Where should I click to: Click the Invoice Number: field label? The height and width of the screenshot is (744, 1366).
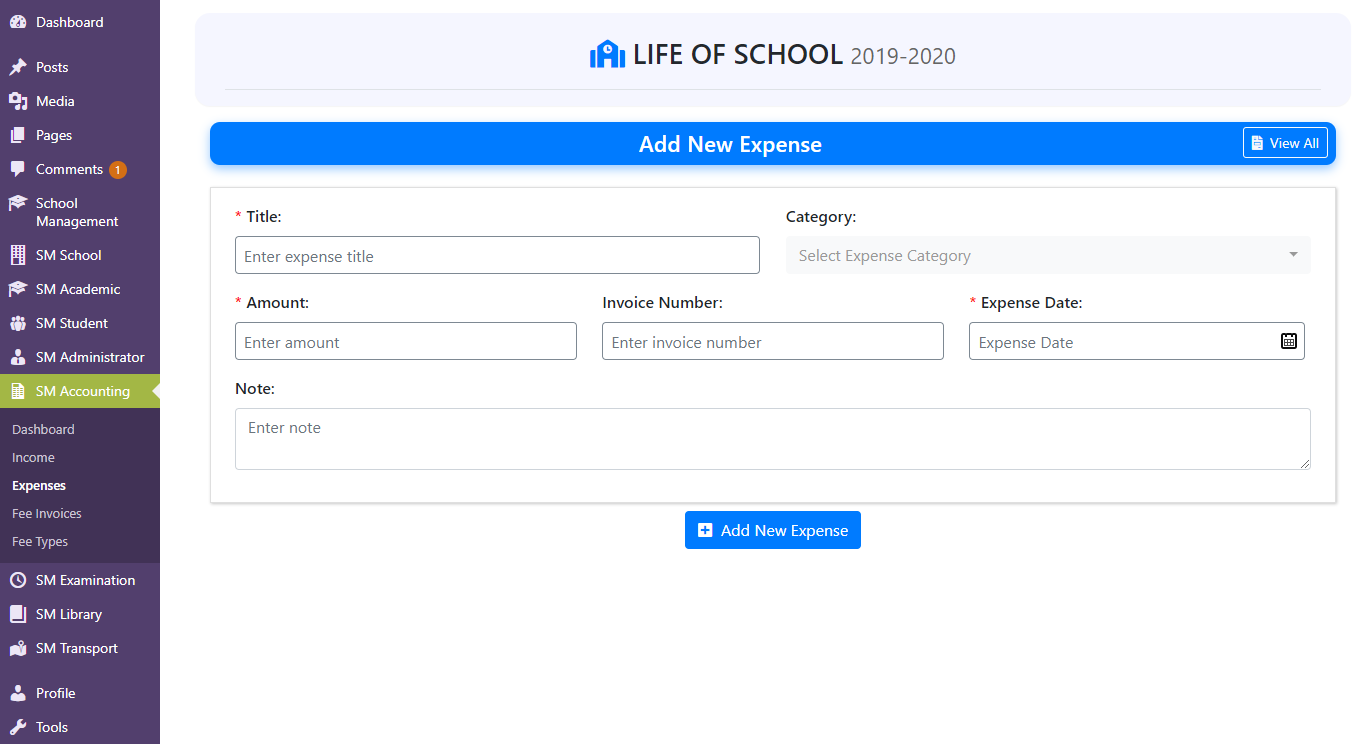662,302
